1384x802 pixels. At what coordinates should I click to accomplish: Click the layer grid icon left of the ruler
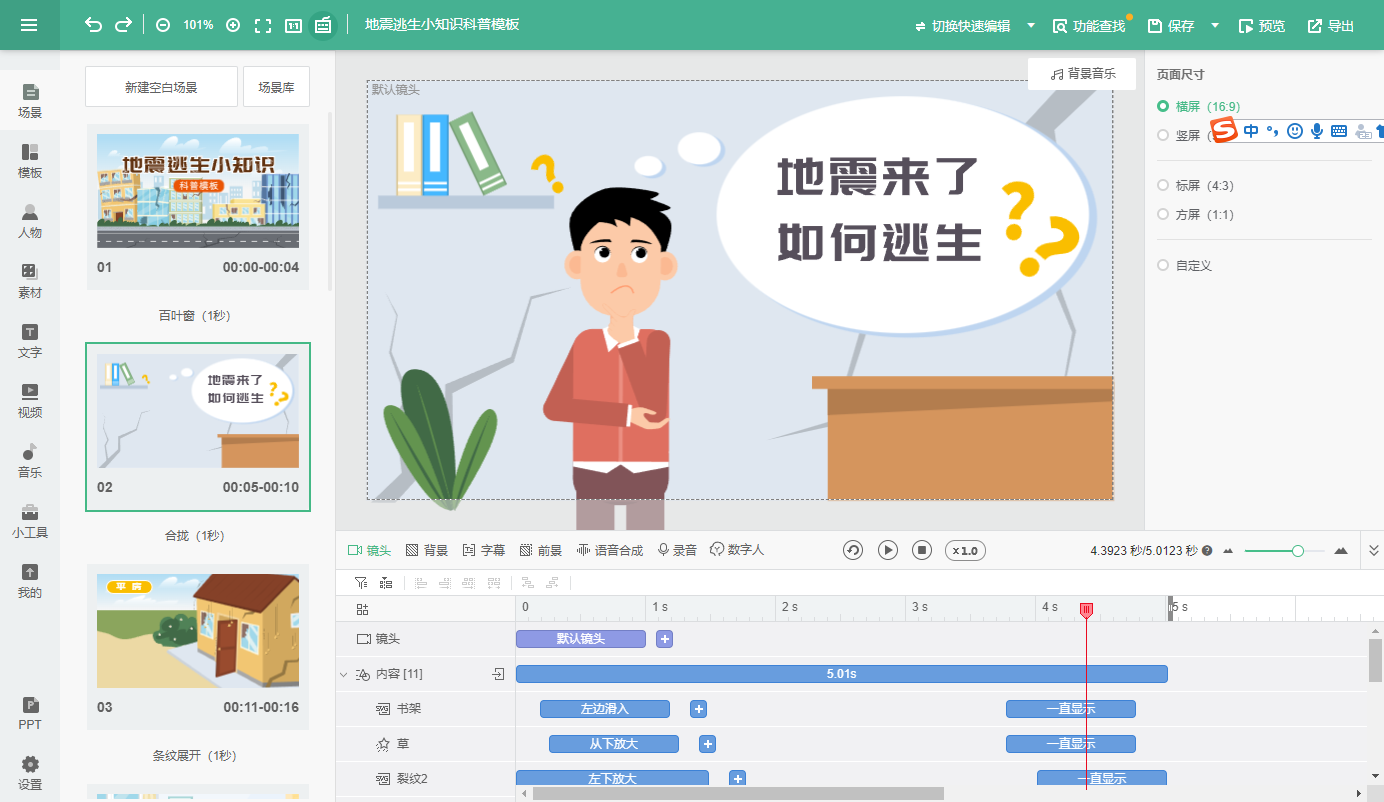pyautogui.click(x=362, y=608)
